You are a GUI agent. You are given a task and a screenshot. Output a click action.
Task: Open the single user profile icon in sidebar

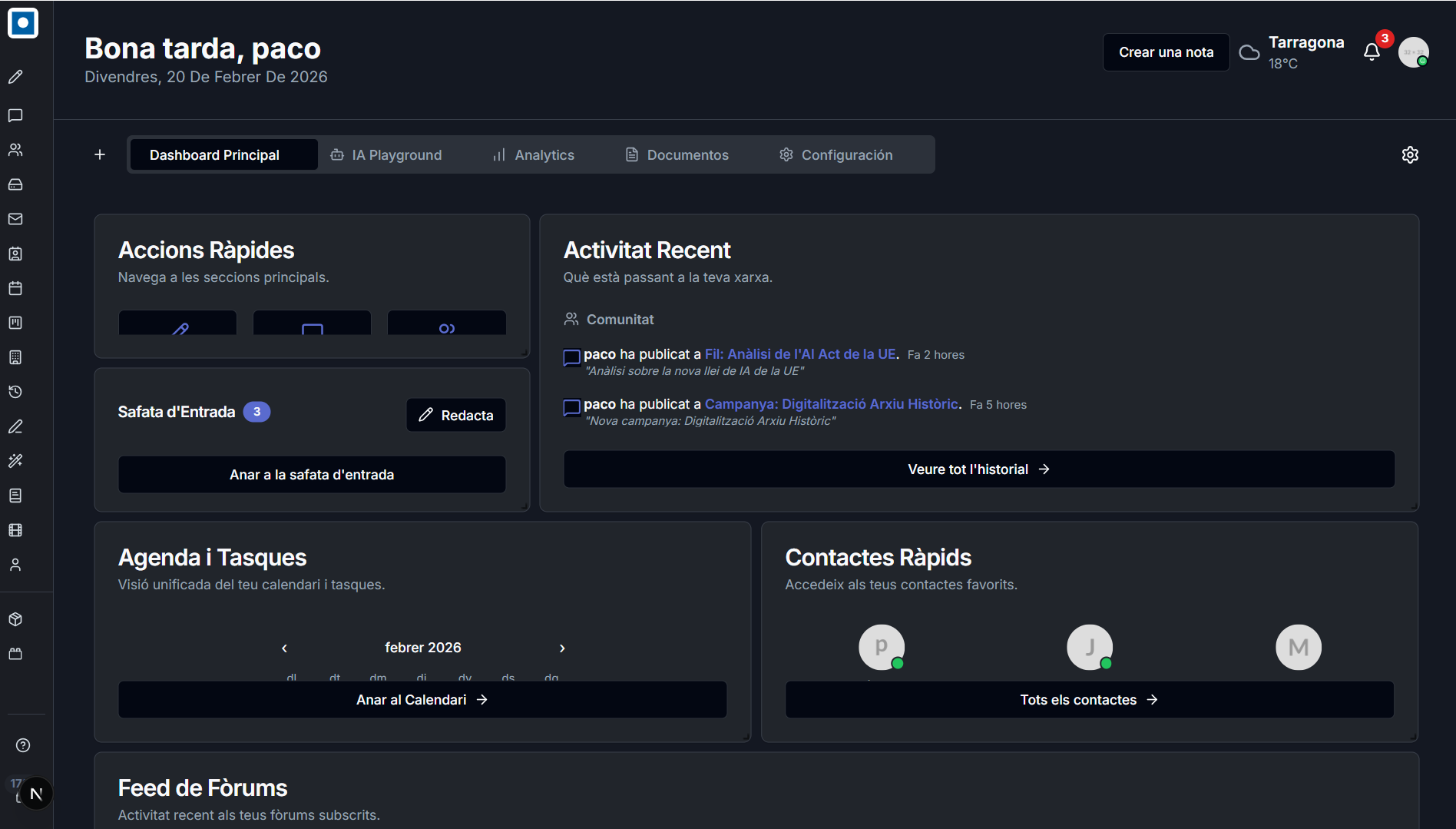pos(15,565)
